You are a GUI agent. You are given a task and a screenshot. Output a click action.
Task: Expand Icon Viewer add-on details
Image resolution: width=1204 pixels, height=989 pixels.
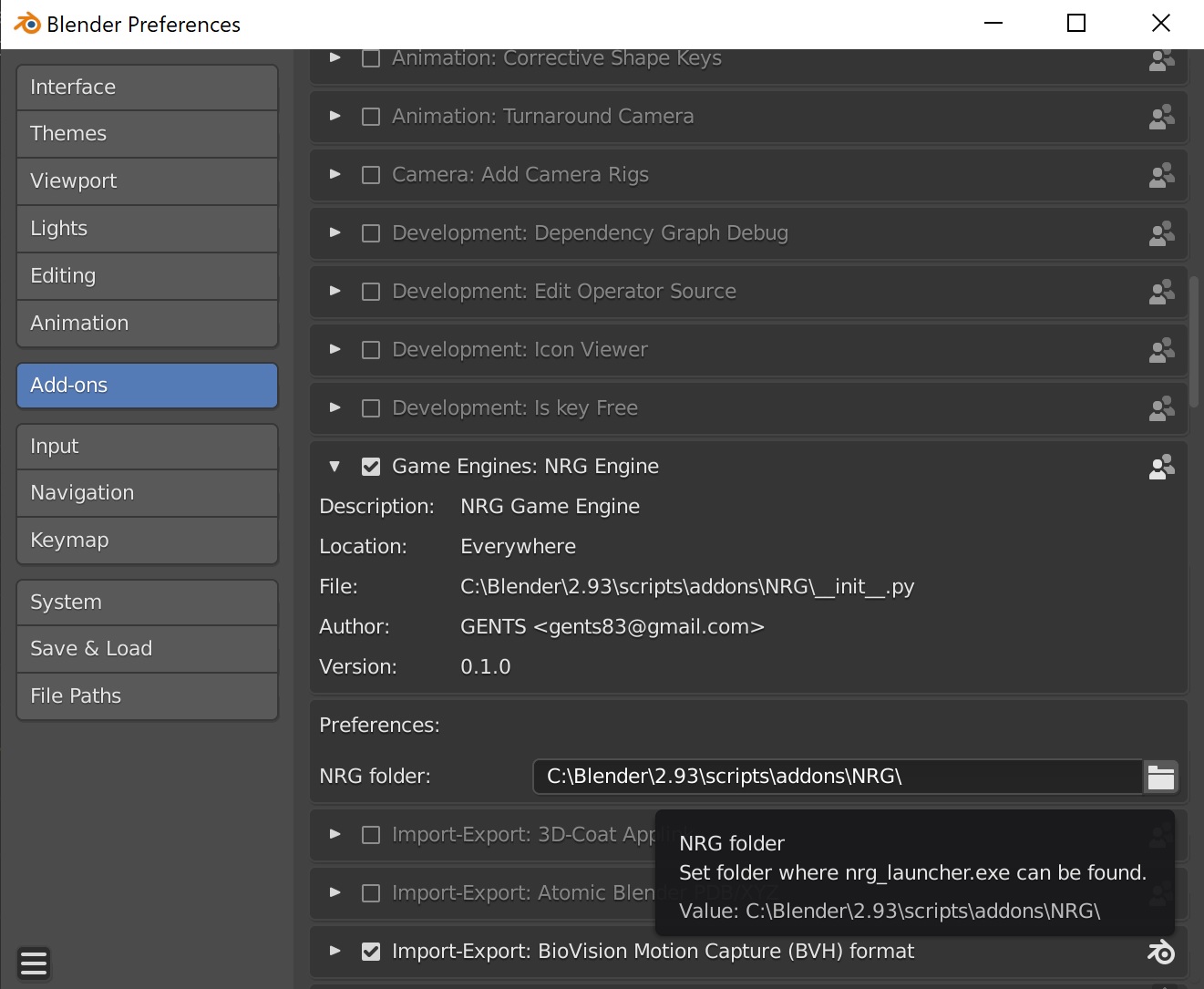point(334,349)
